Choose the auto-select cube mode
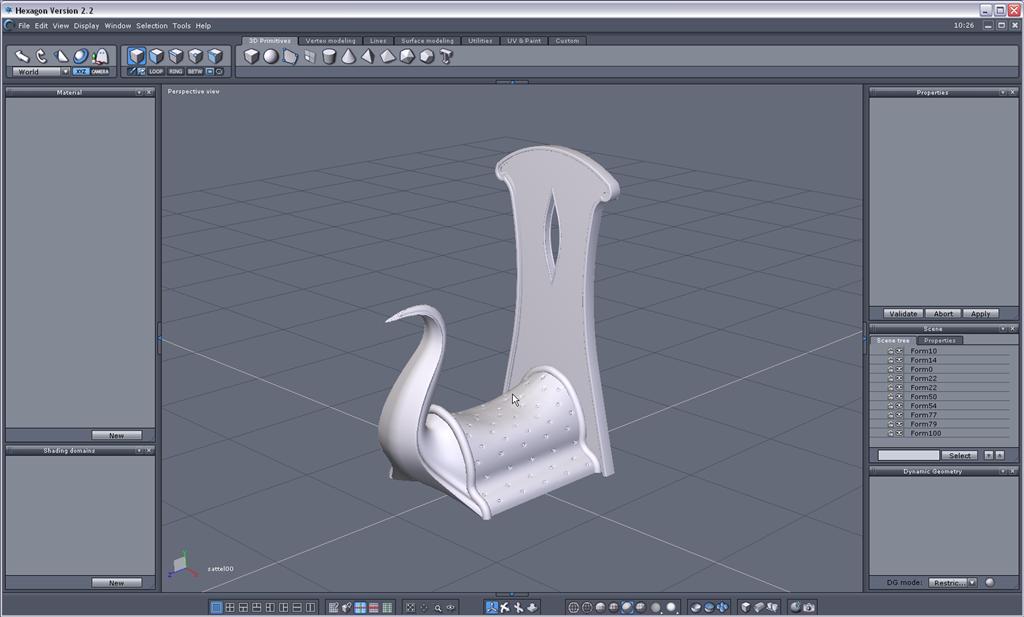 coord(216,56)
